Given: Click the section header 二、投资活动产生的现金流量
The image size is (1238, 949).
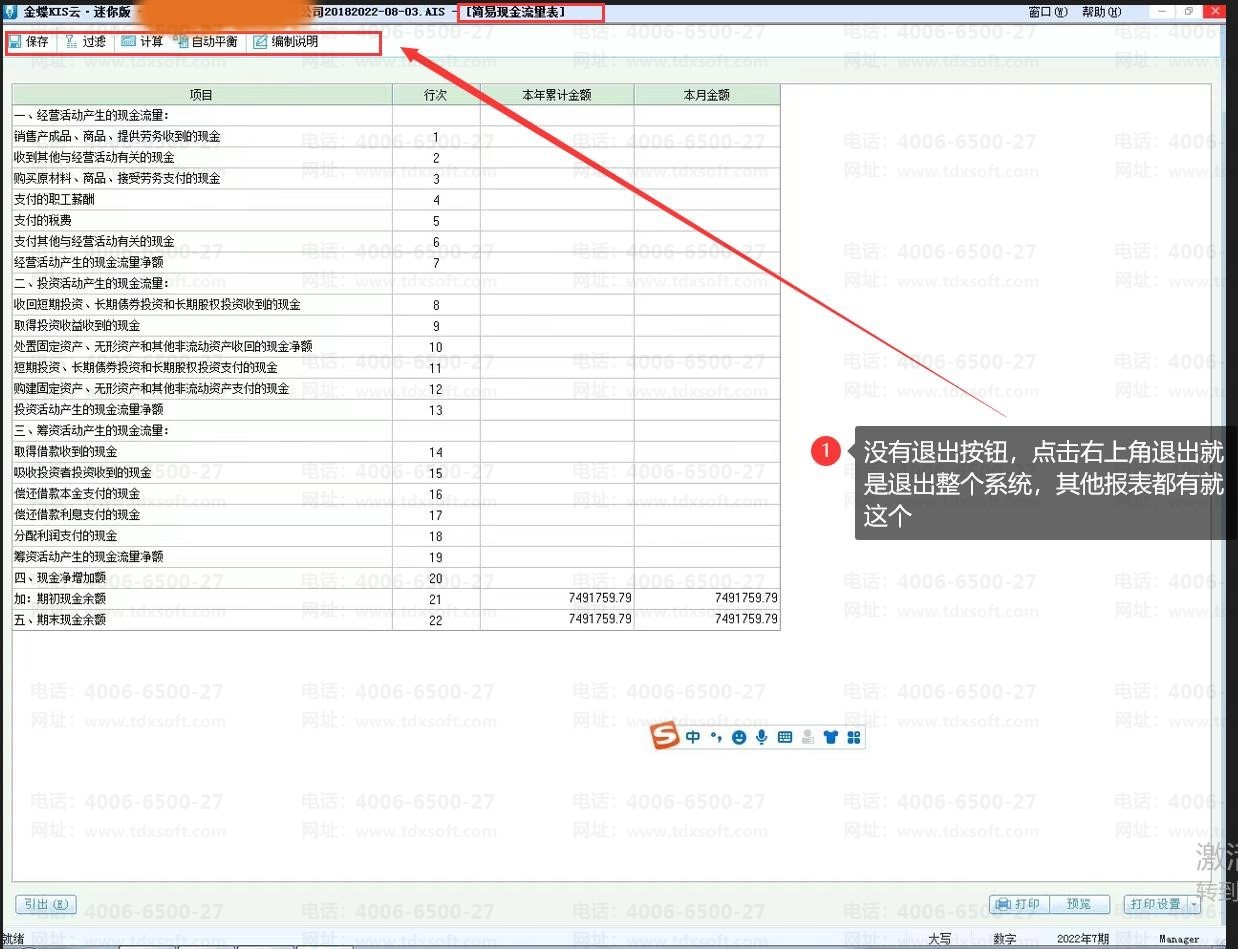Looking at the screenshot, I should [x=92, y=284].
